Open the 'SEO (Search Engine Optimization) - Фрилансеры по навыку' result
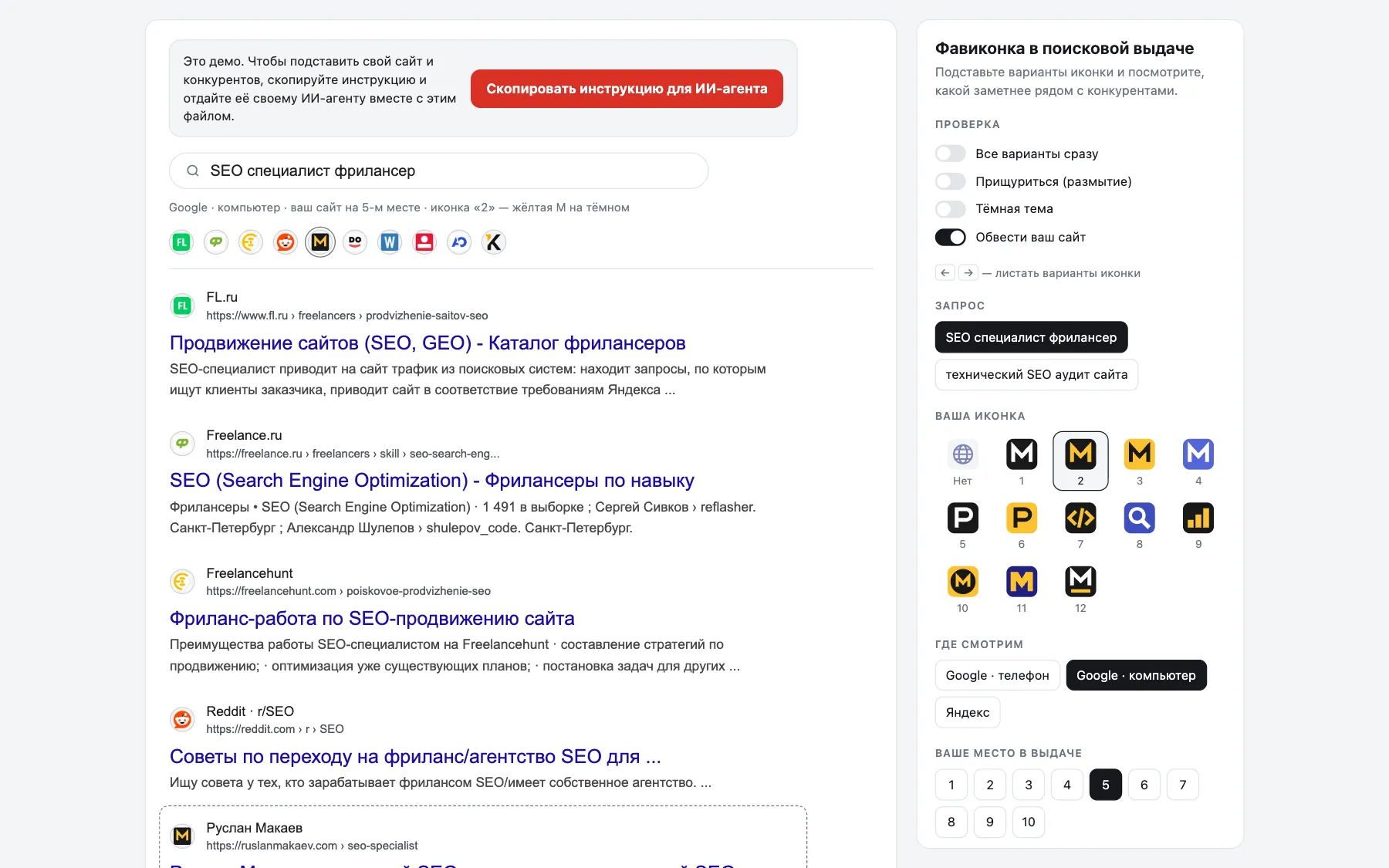The width and height of the screenshot is (1389, 868). pos(432,480)
